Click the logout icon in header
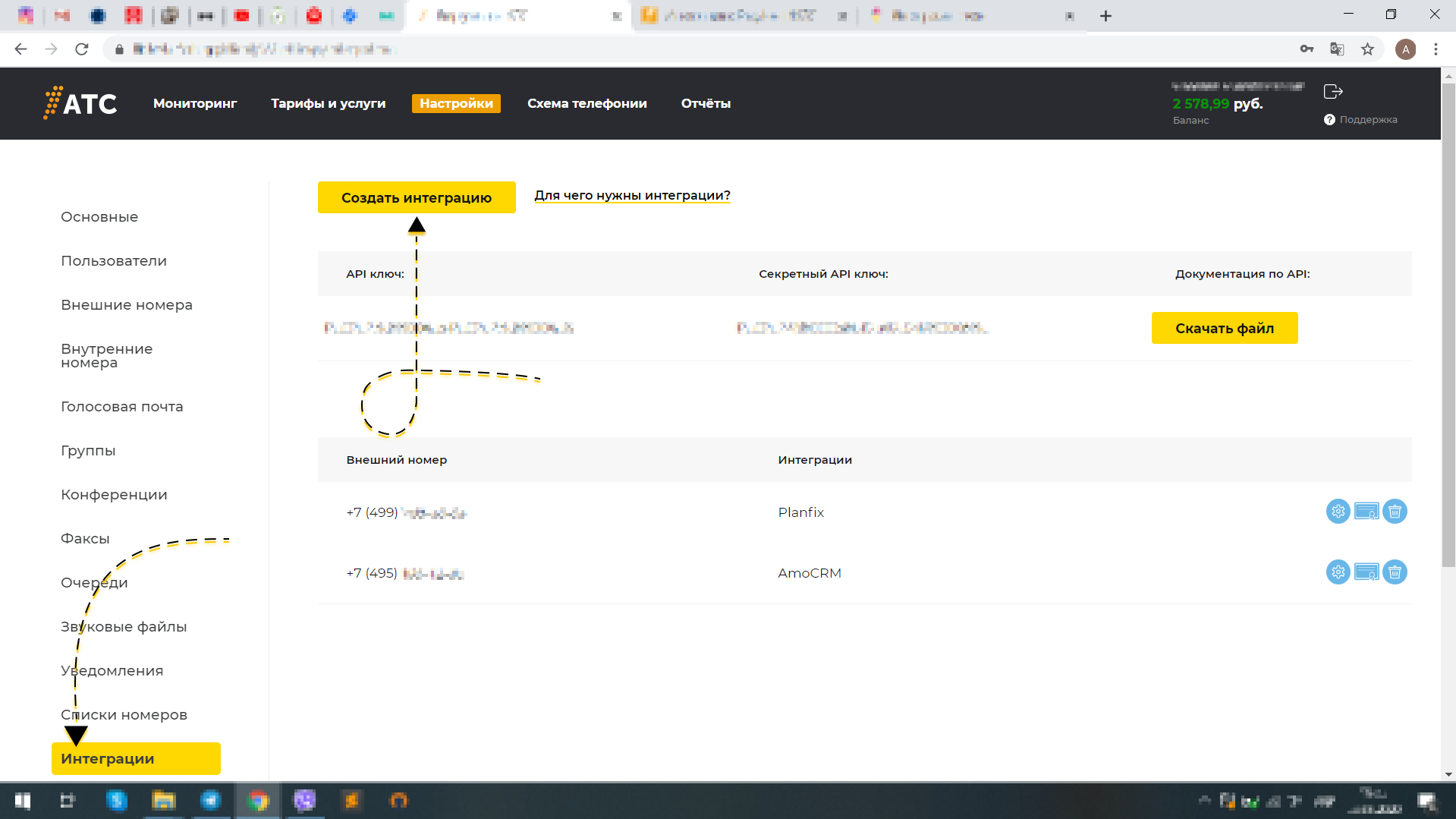The width and height of the screenshot is (1456, 819). tap(1333, 92)
